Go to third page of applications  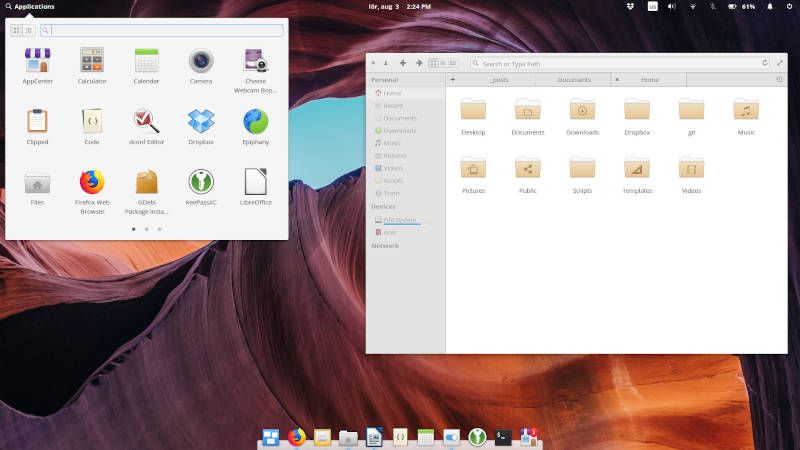coord(159,229)
